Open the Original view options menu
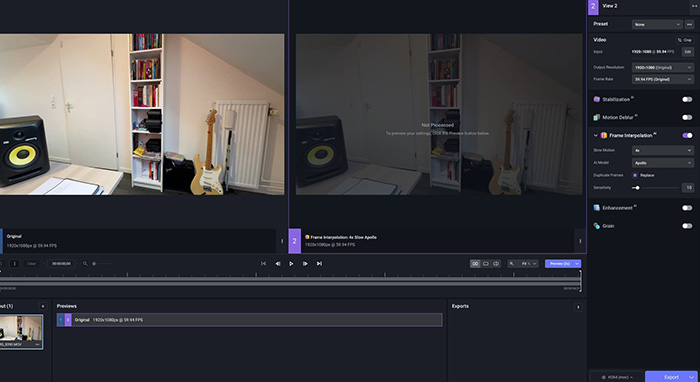This screenshot has width=700, height=382. point(282,241)
